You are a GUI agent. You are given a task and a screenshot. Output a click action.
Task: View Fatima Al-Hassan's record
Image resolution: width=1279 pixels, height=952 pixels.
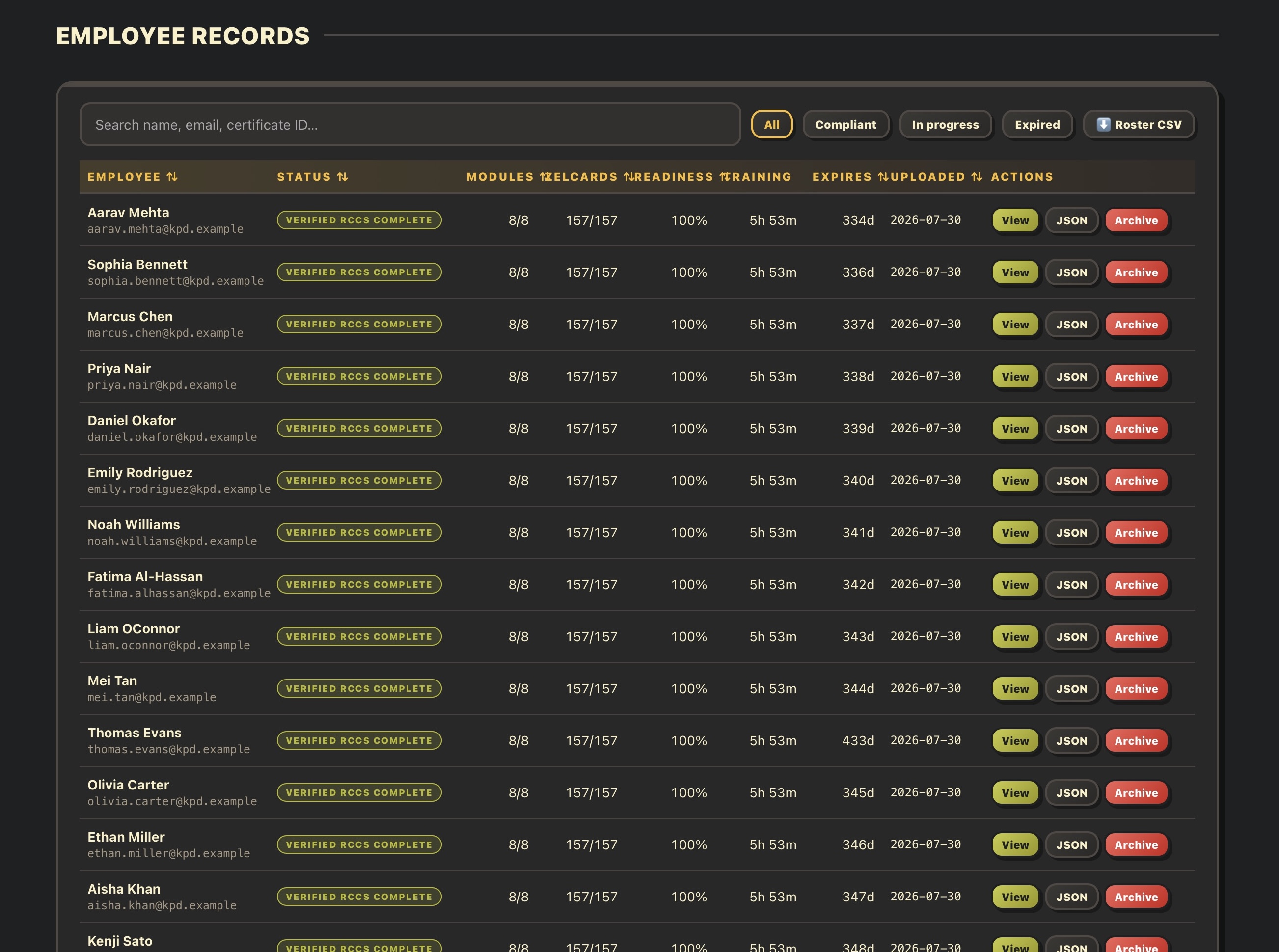pos(1015,585)
